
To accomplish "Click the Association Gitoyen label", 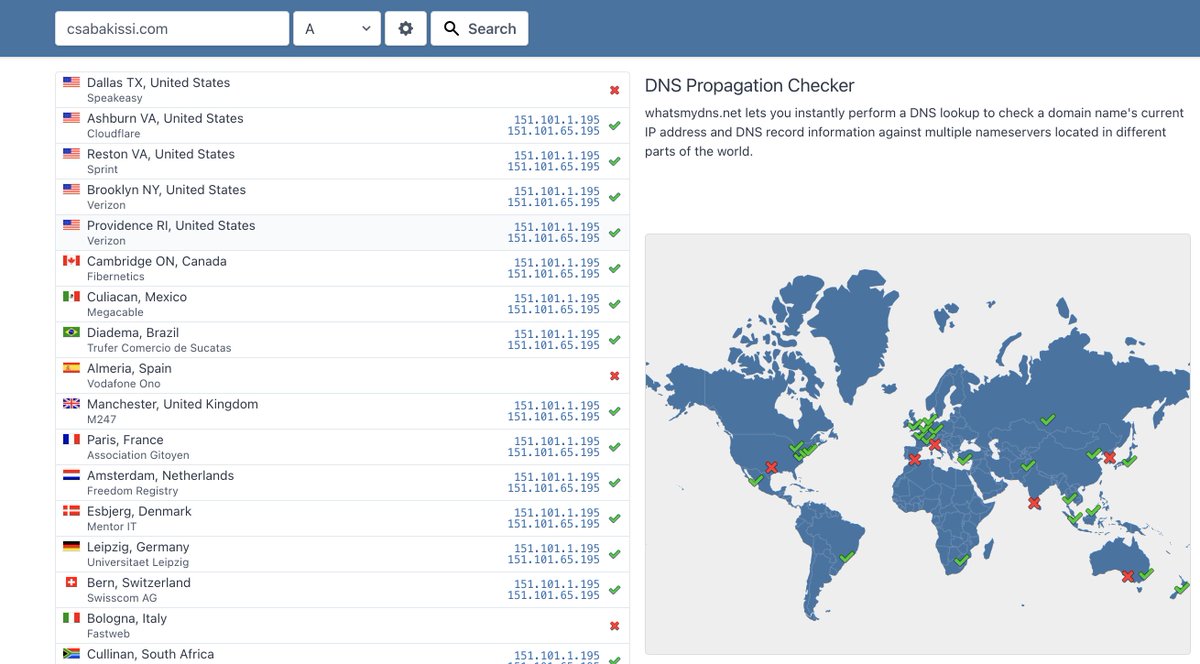I will coord(138,456).
